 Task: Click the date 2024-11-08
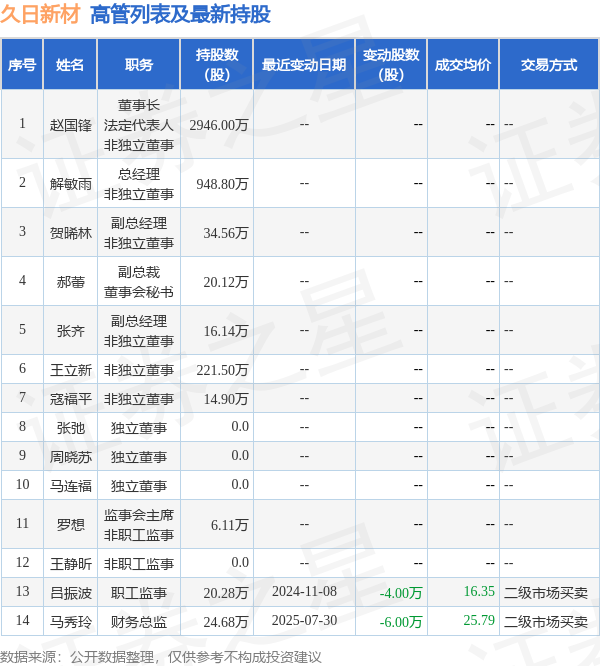[304, 591]
